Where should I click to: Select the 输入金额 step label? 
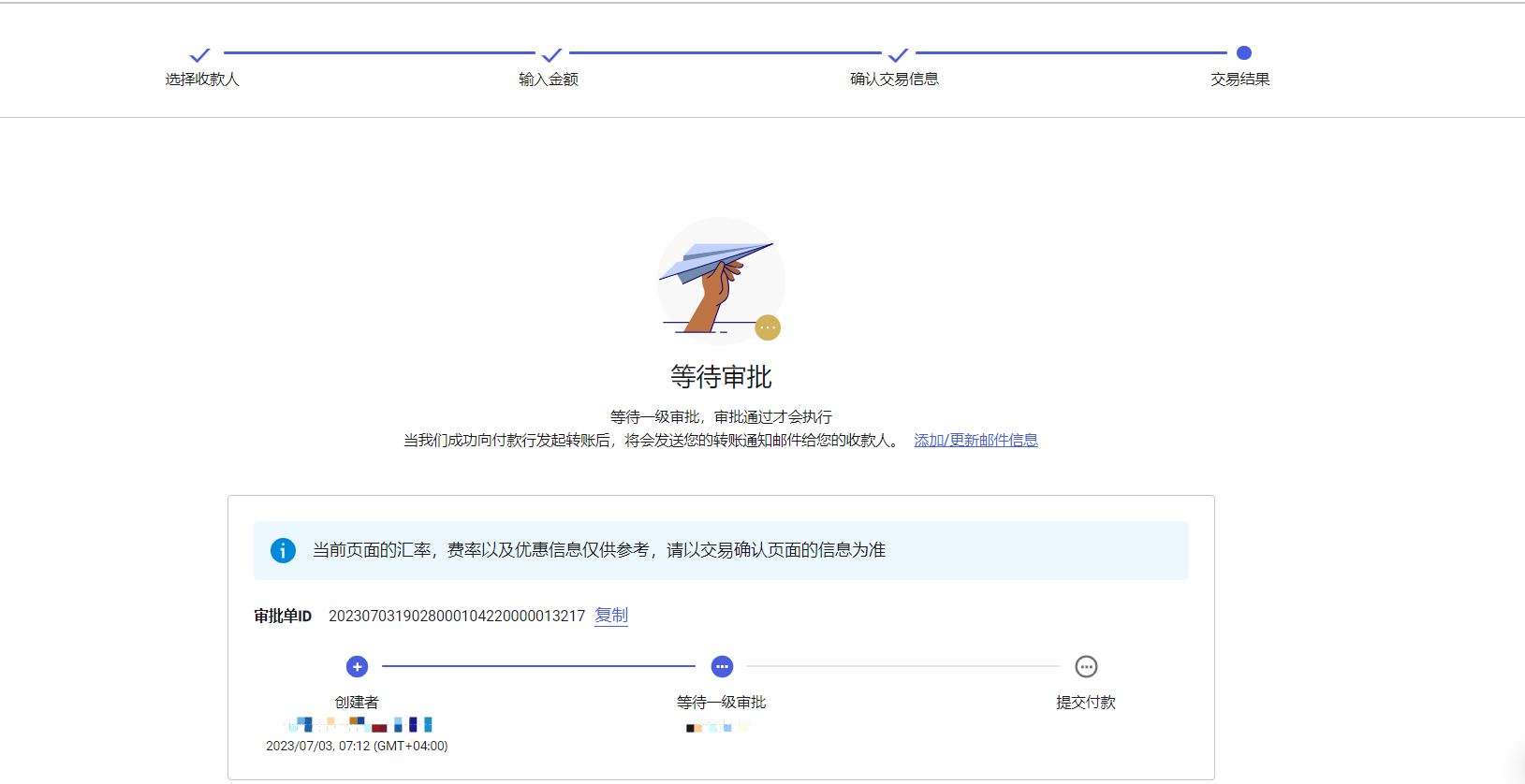549,80
